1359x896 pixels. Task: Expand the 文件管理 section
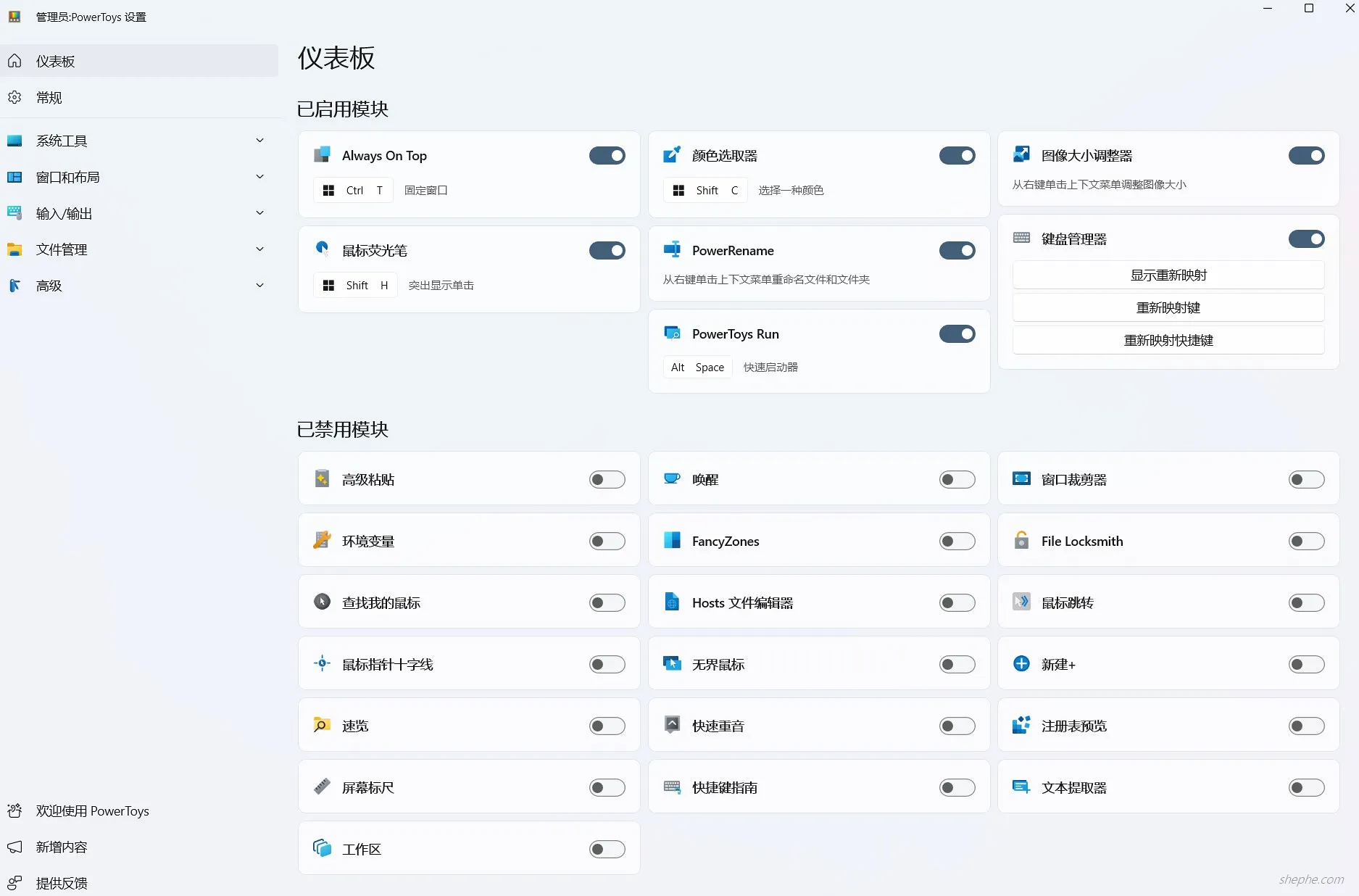(259, 249)
